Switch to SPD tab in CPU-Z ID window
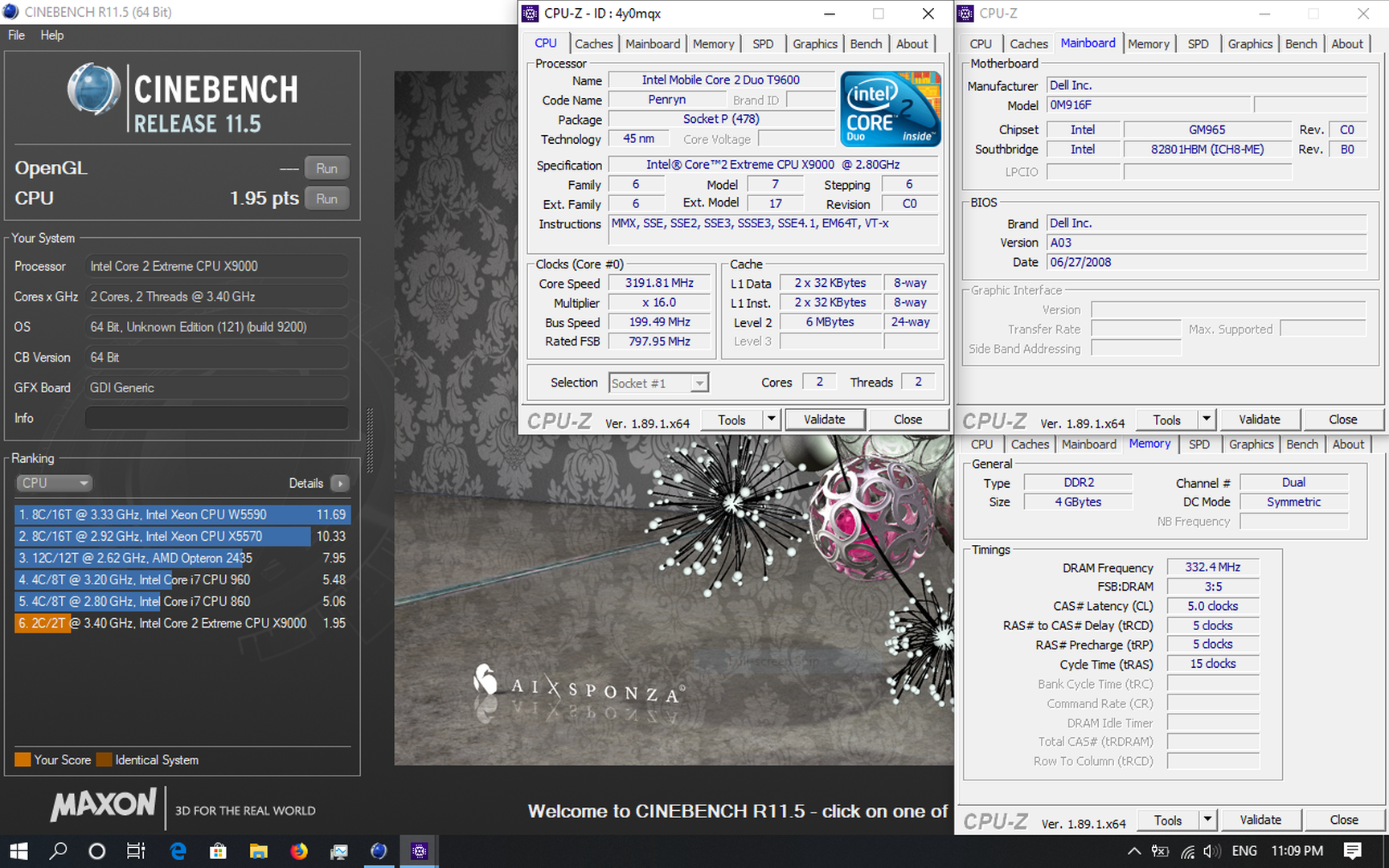 [x=763, y=43]
